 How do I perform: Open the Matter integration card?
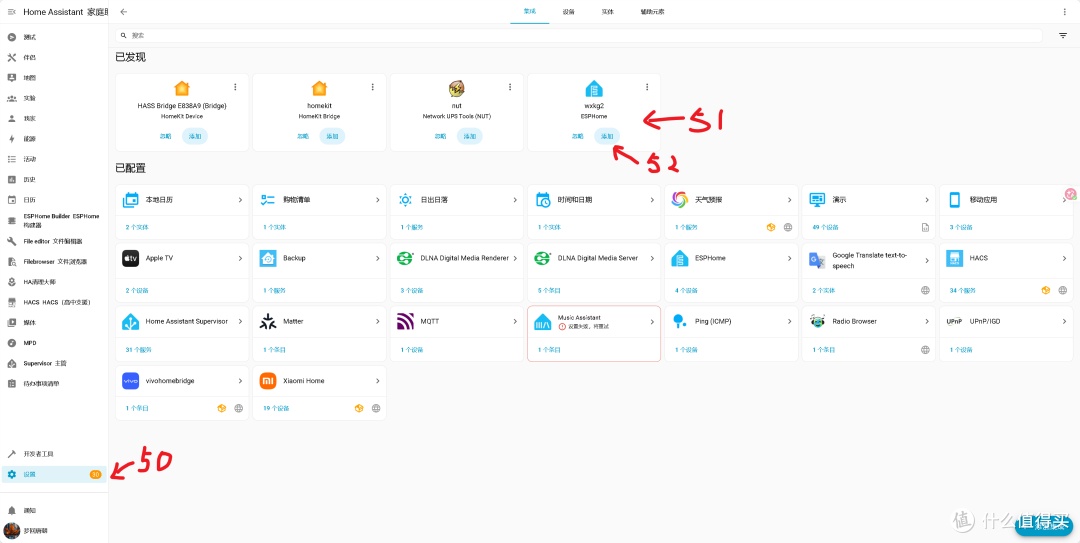click(320, 334)
